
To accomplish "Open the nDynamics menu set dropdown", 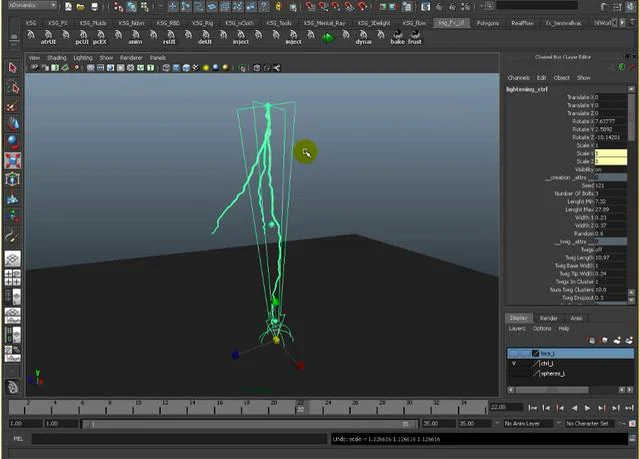I will point(33,5).
